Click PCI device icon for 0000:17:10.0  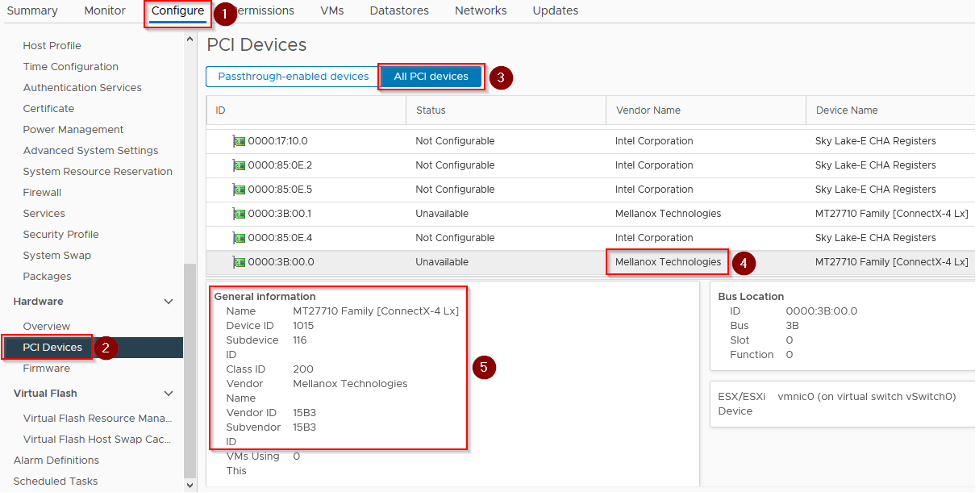point(239,141)
